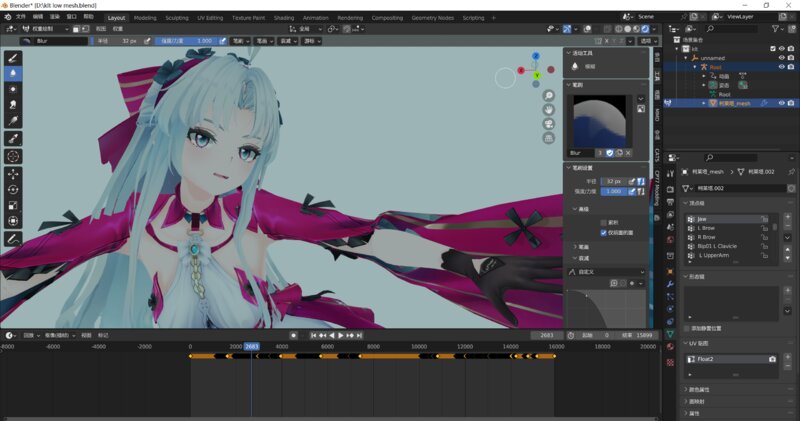This screenshot has width=800, height=421.
Task: Uncheck the front faces only checkbox
Action: pyautogui.click(x=604, y=233)
